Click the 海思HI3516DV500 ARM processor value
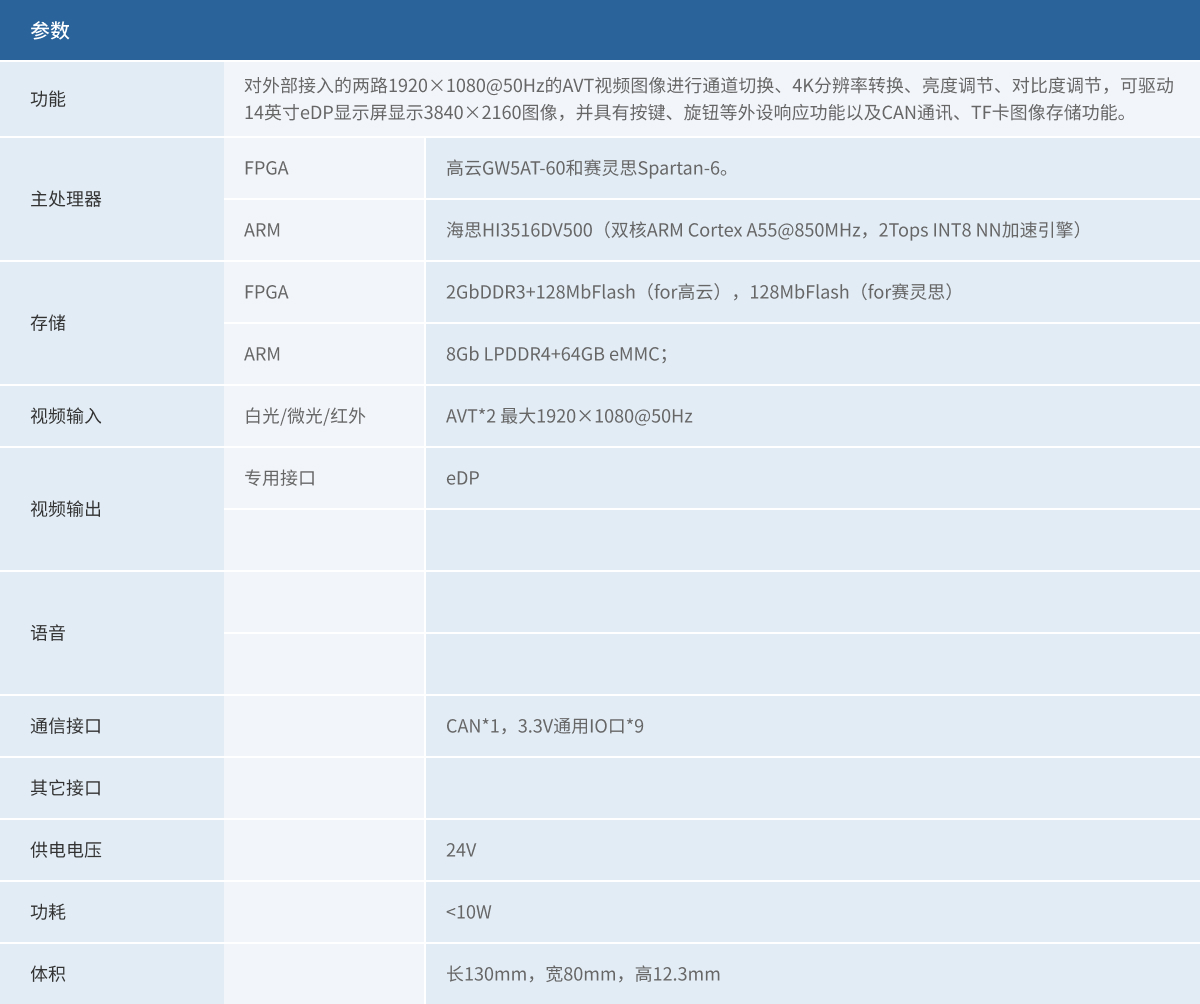Screen dimensions: 1200x1004 coord(765,230)
